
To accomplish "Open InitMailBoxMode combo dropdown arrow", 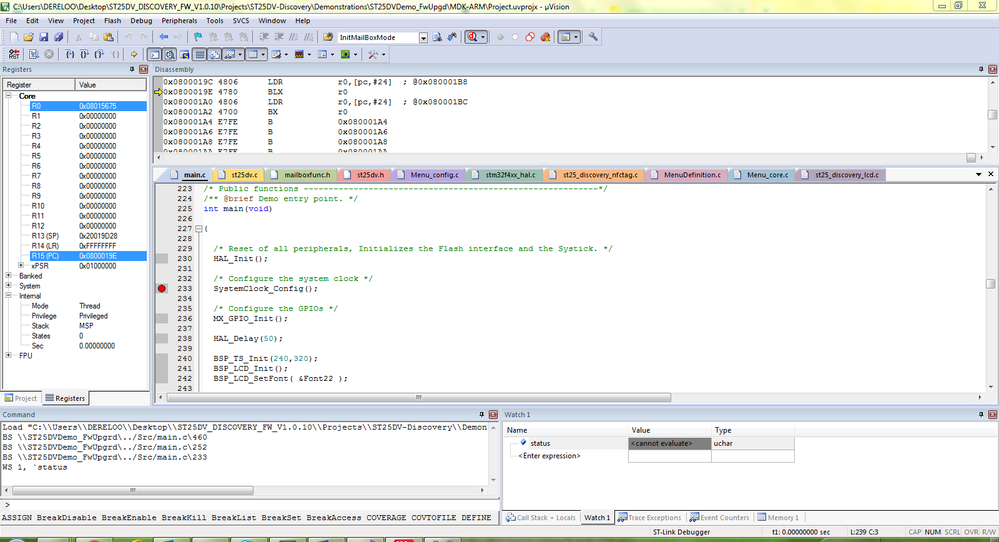I will point(423,38).
